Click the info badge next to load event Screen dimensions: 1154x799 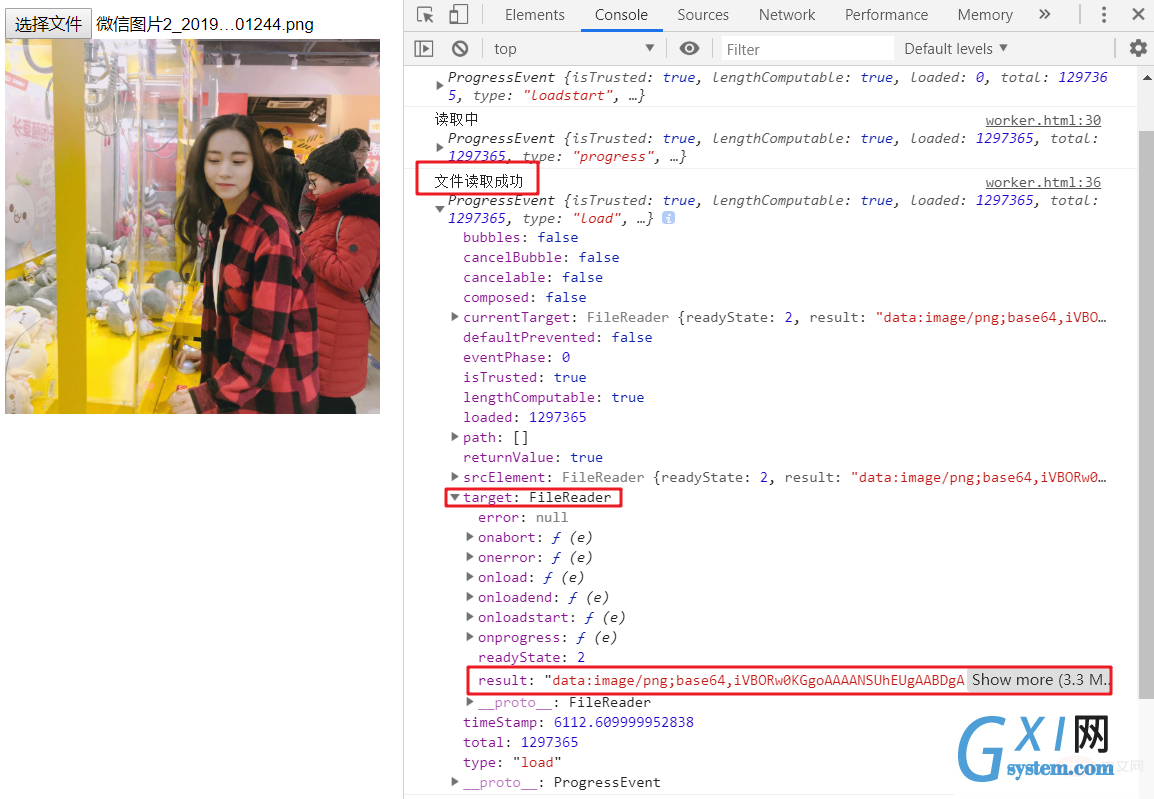668,218
